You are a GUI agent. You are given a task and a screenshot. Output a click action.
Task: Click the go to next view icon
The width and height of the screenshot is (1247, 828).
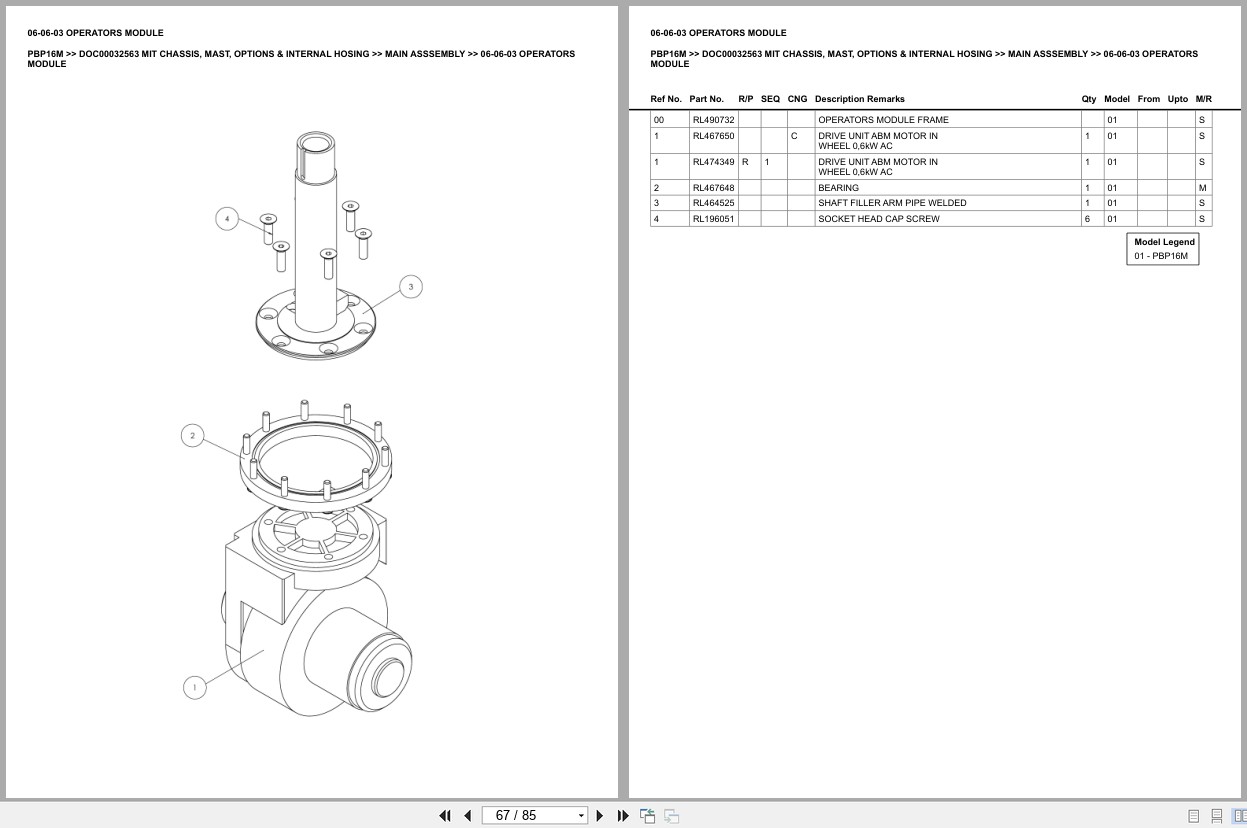pyautogui.click(x=672, y=816)
